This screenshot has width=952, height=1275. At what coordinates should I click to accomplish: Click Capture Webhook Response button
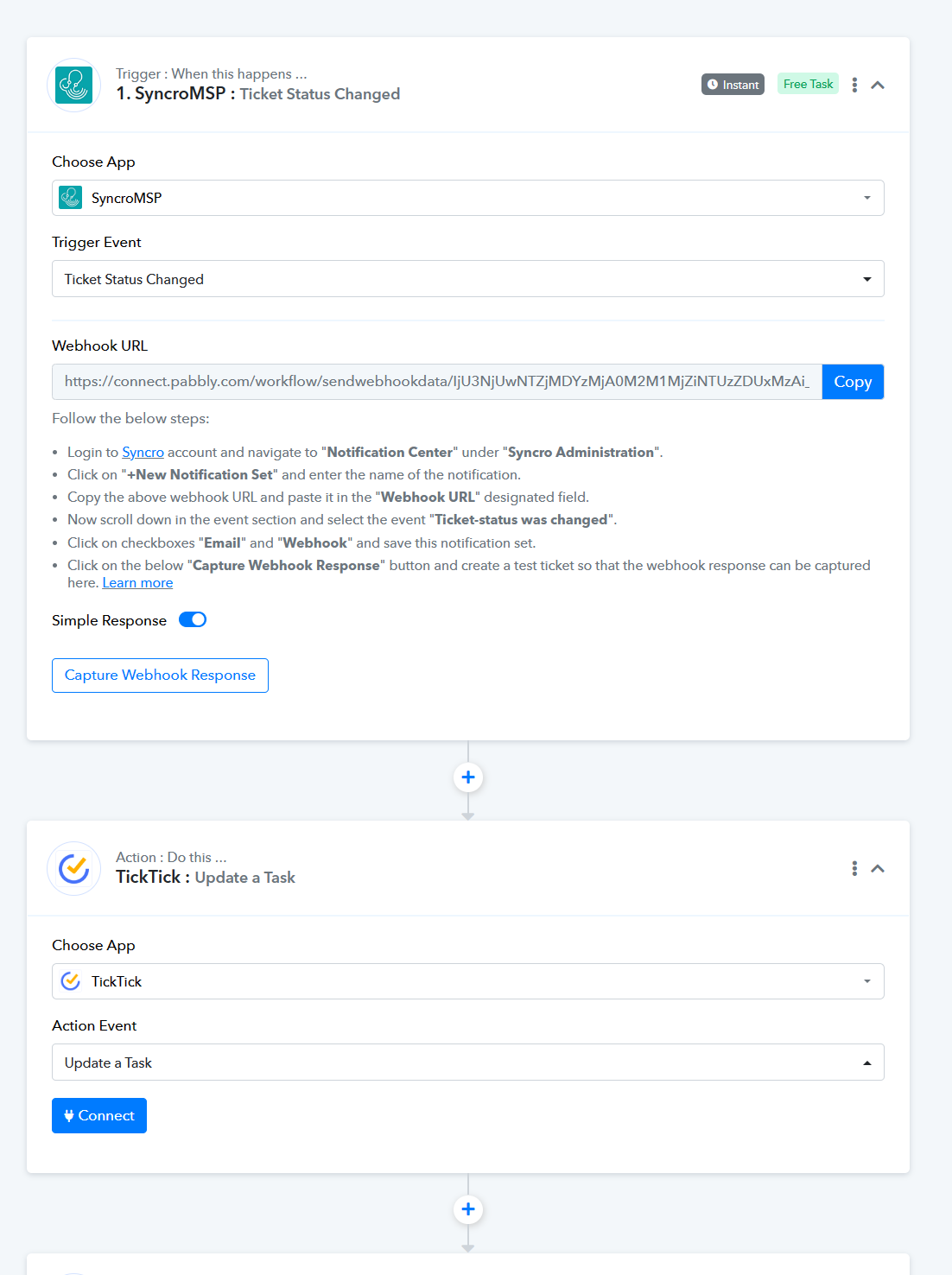pyautogui.click(x=160, y=676)
